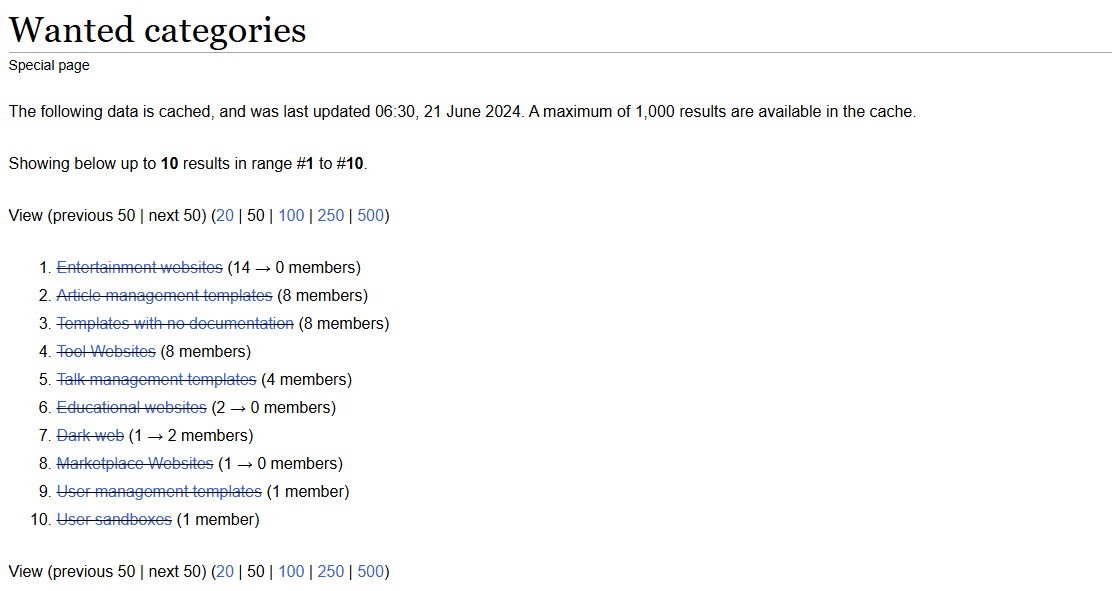Click previous 50 in the bottom navigation
The height and width of the screenshot is (591, 1112).
pos(94,571)
